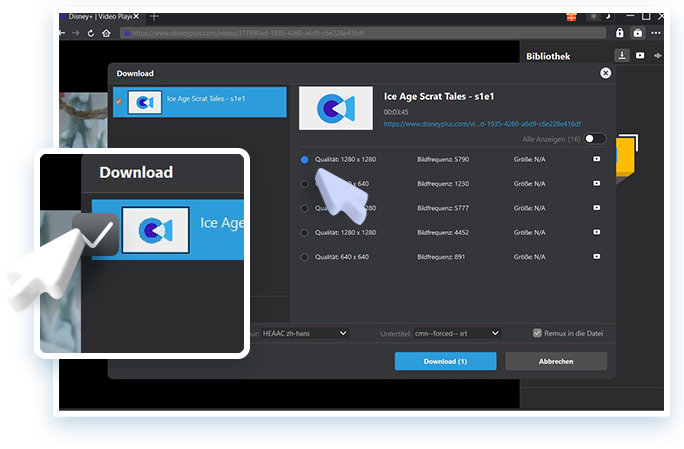This screenshot has width=684, height=449.
Task: Go to the home page icon
Action: (106, 33)
